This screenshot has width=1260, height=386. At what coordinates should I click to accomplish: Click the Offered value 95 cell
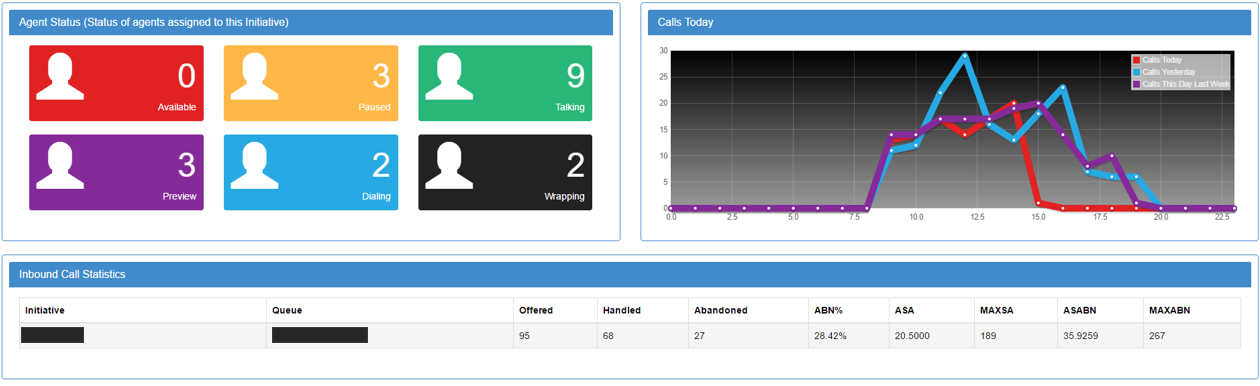tap(555, 336)
